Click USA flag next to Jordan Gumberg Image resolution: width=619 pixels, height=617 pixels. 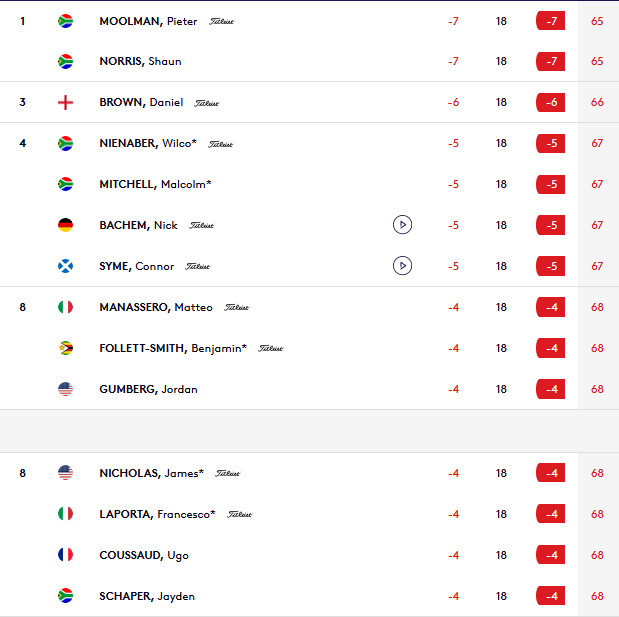(65, 389)
